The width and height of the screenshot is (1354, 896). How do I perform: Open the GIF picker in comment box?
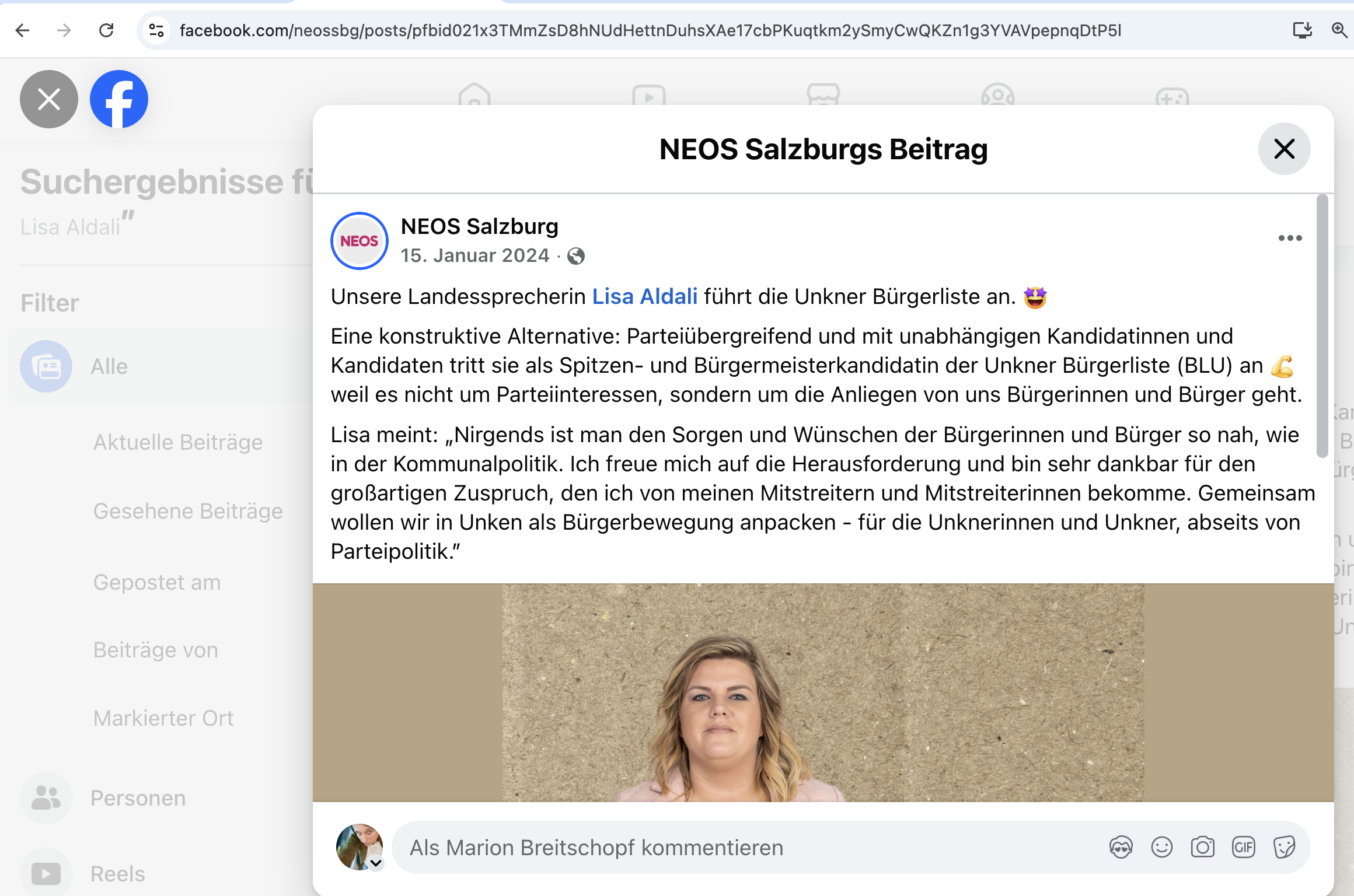click(1243, 848)
